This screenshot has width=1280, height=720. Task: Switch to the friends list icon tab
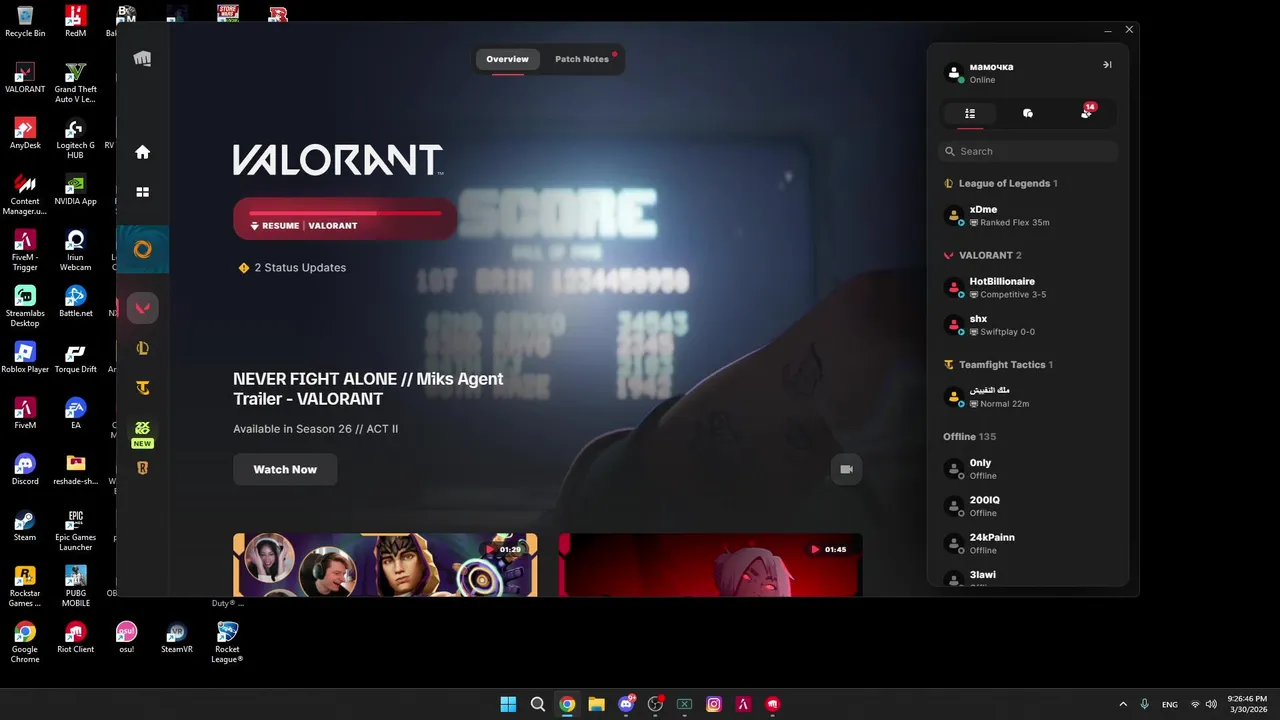tap(970, 114)
